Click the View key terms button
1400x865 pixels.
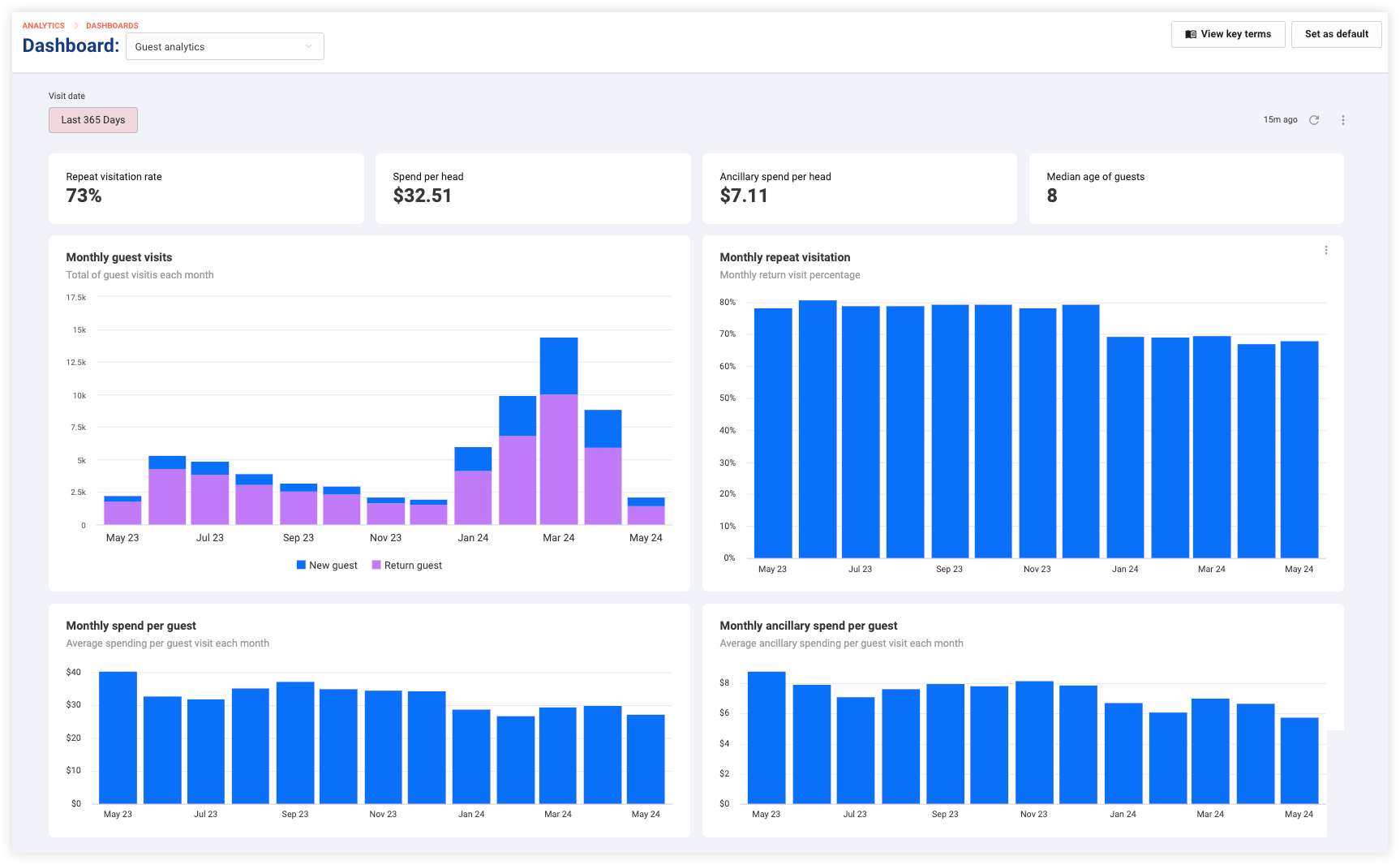coord(1228,34)
